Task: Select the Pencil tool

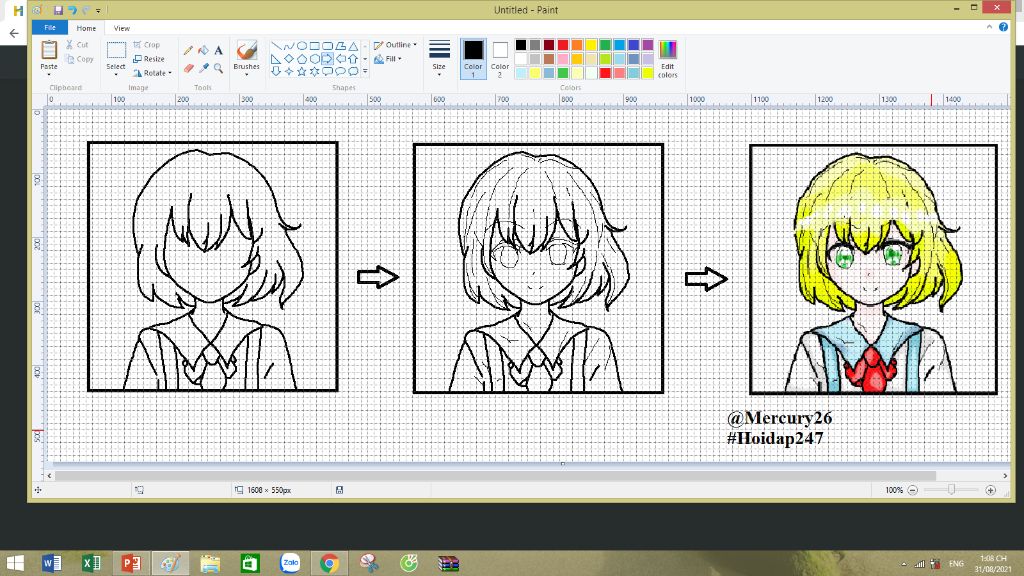Action: pyautogui.click(x=188, y=50)
